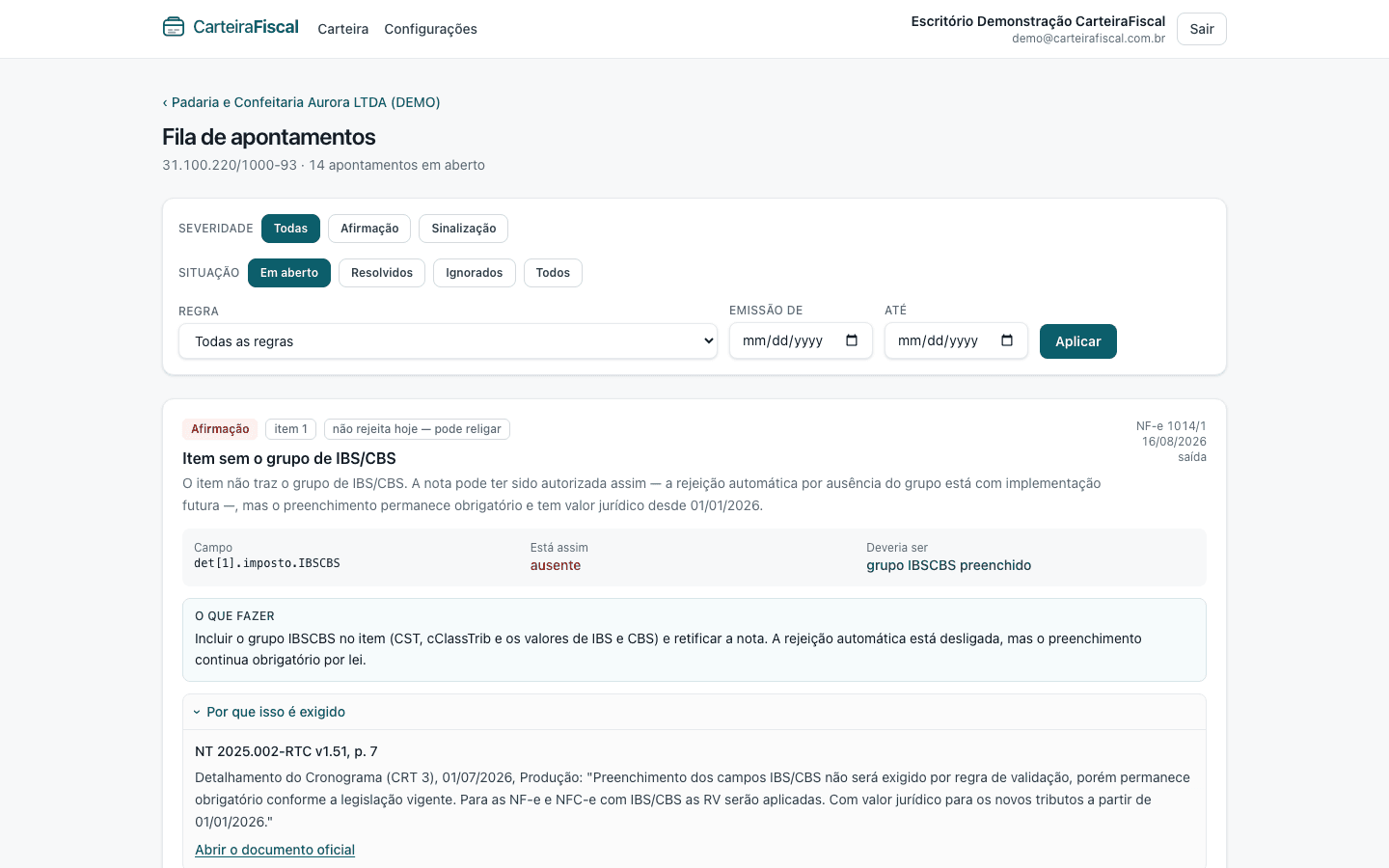Filter by severity 'Sinalização'

tap(464, 229)
